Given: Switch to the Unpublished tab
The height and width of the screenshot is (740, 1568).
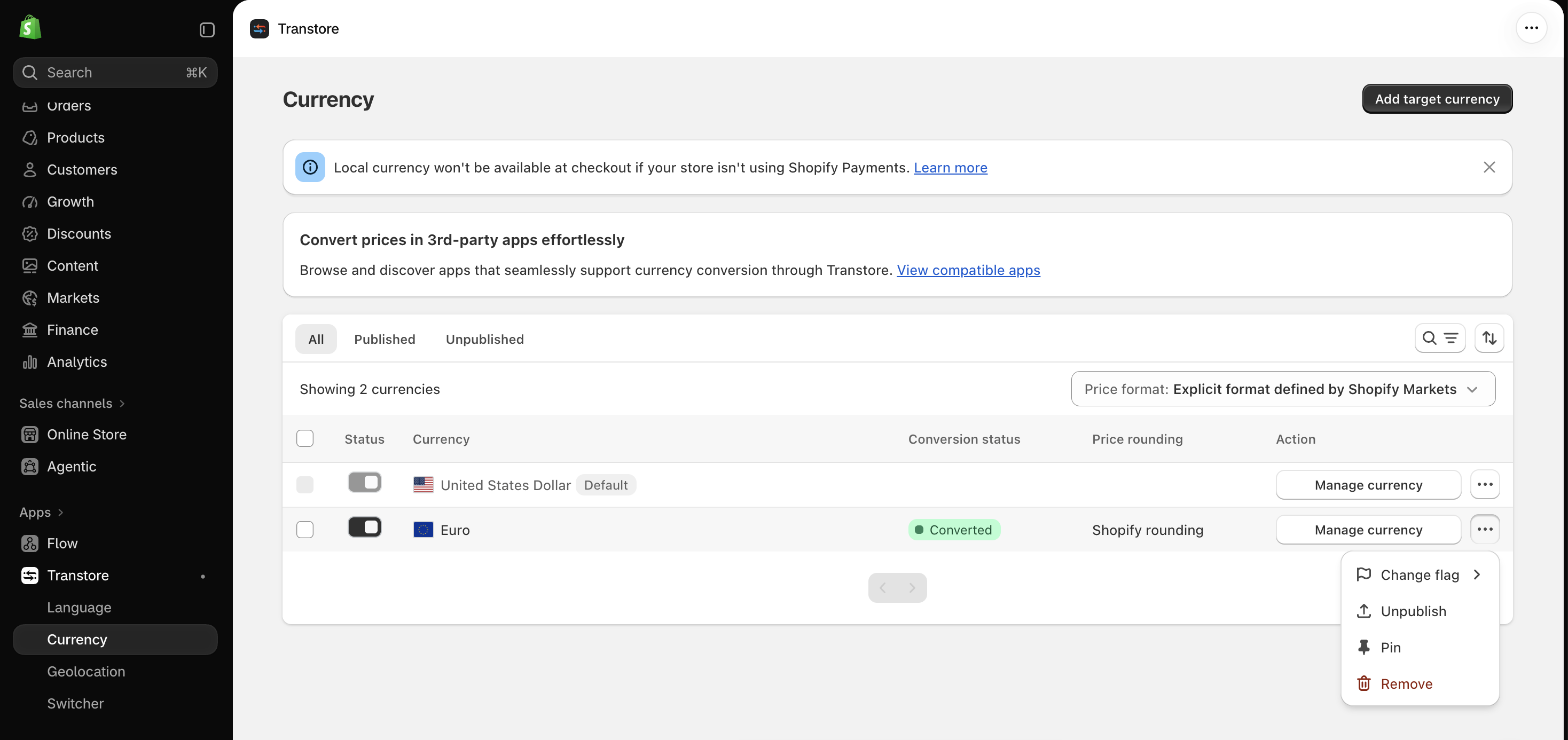Looking at the screenshot, I should (x=484, y=339).
